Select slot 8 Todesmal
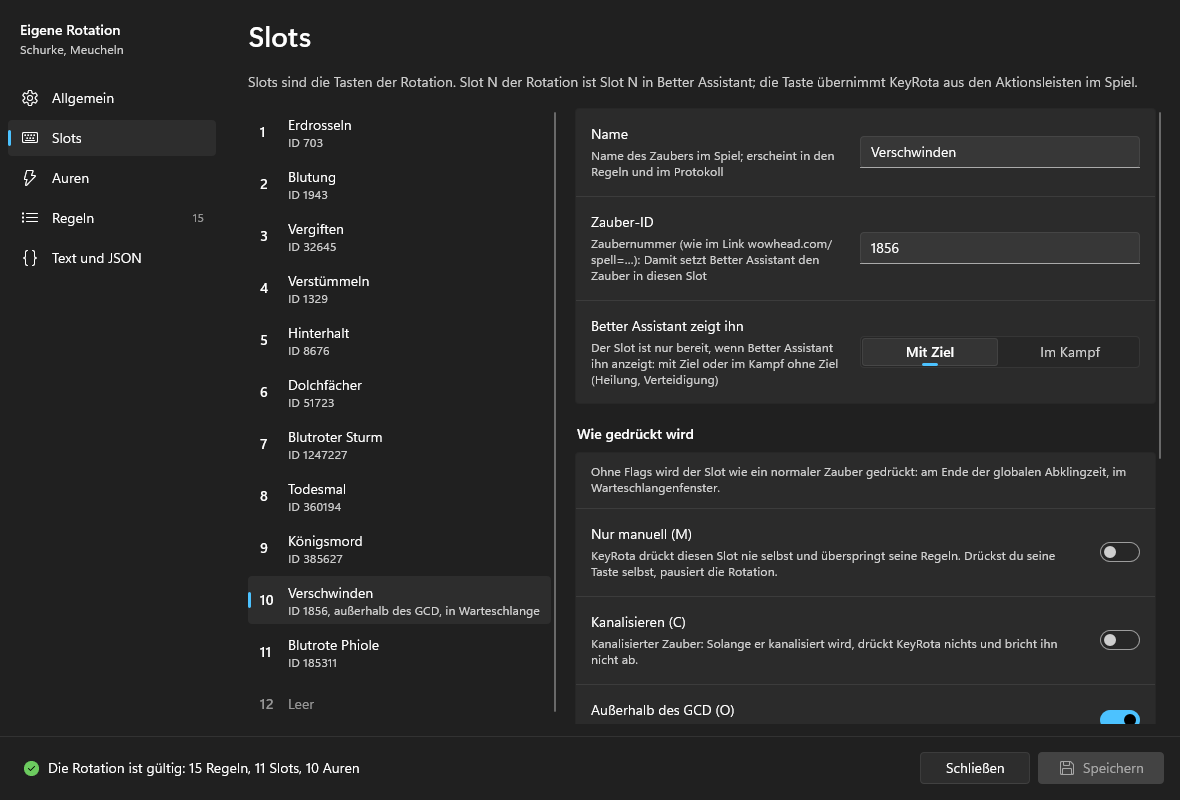The width and height of the screenshot is (1180, 800). pyautogui.click(x=399, y=497)
